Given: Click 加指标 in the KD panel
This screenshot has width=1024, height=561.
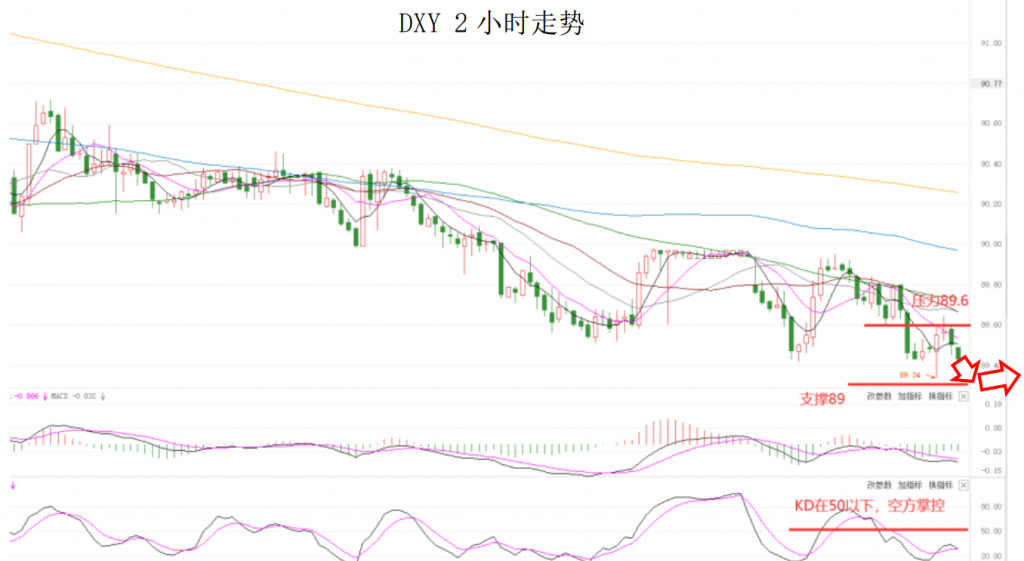Looking at the screenshot, I should tap(910, 485).
